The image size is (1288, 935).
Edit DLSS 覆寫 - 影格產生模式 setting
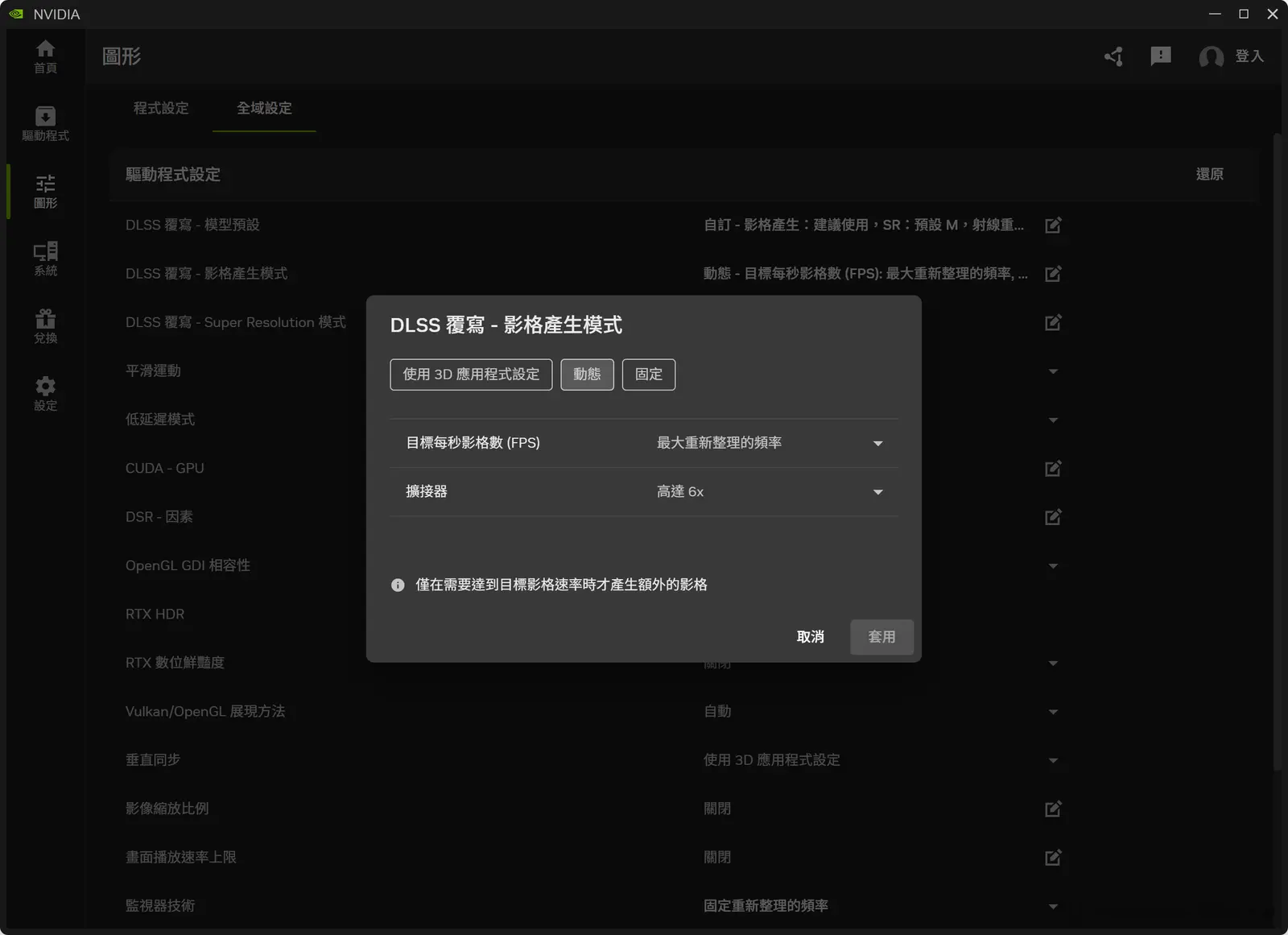(x=1053, y=274)
